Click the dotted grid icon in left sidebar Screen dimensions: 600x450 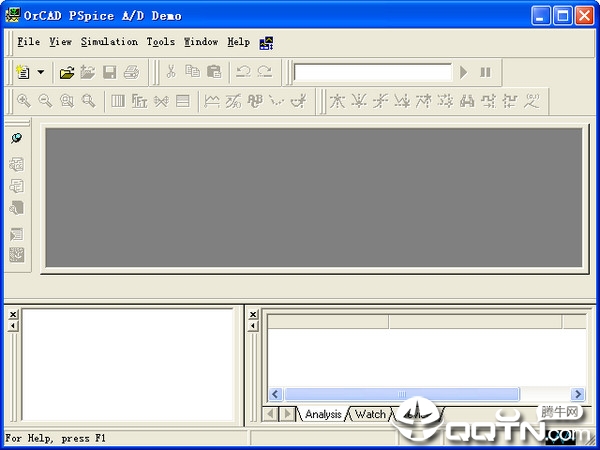[x=16, y=255]
